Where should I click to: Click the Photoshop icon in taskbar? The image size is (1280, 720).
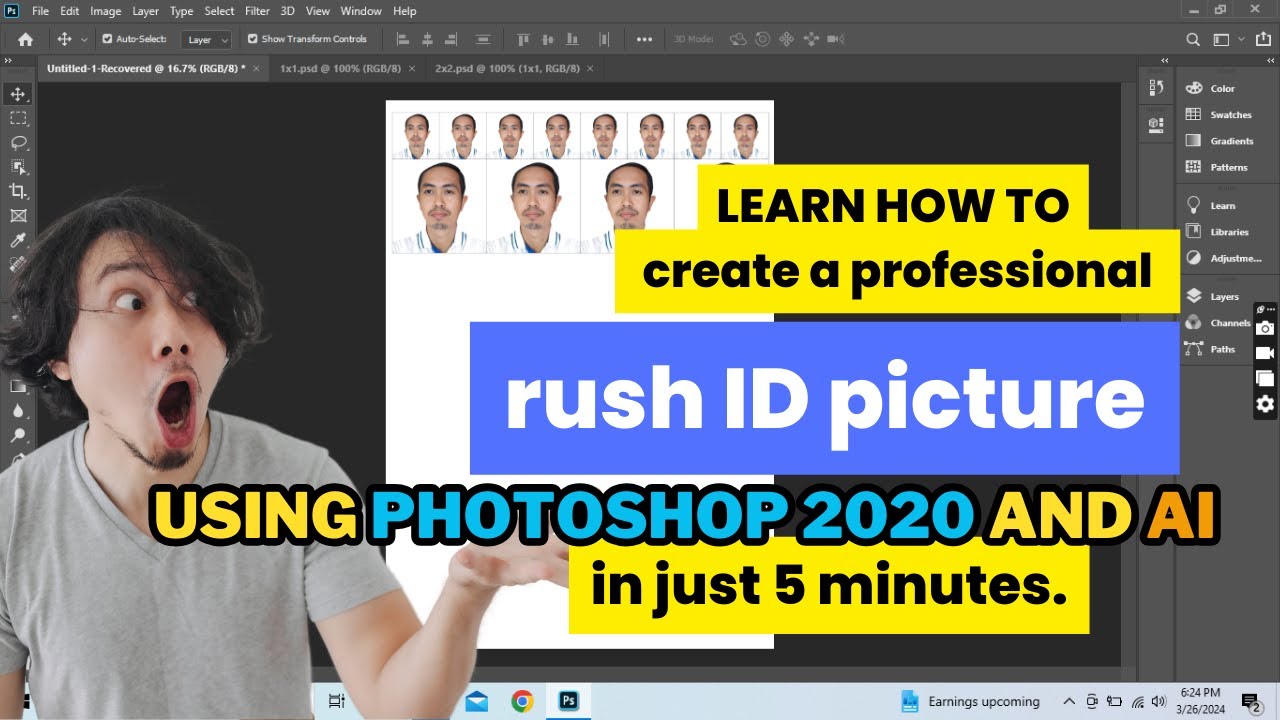(x=569, y=701)
